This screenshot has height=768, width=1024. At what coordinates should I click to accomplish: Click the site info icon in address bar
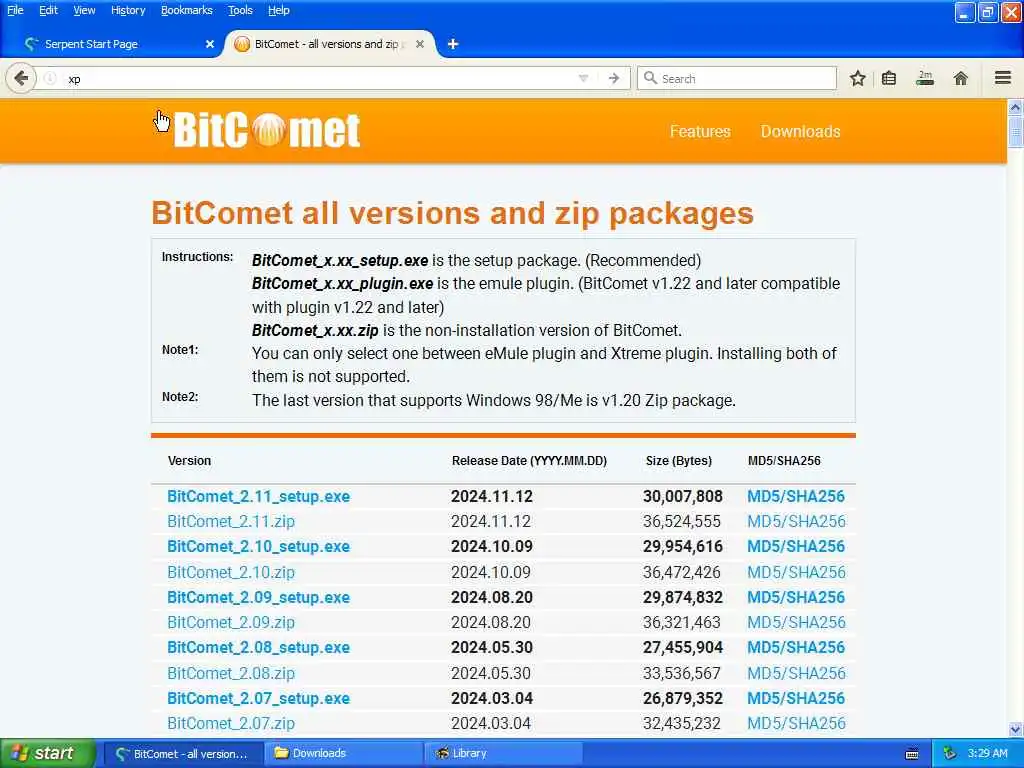(50, 79)
